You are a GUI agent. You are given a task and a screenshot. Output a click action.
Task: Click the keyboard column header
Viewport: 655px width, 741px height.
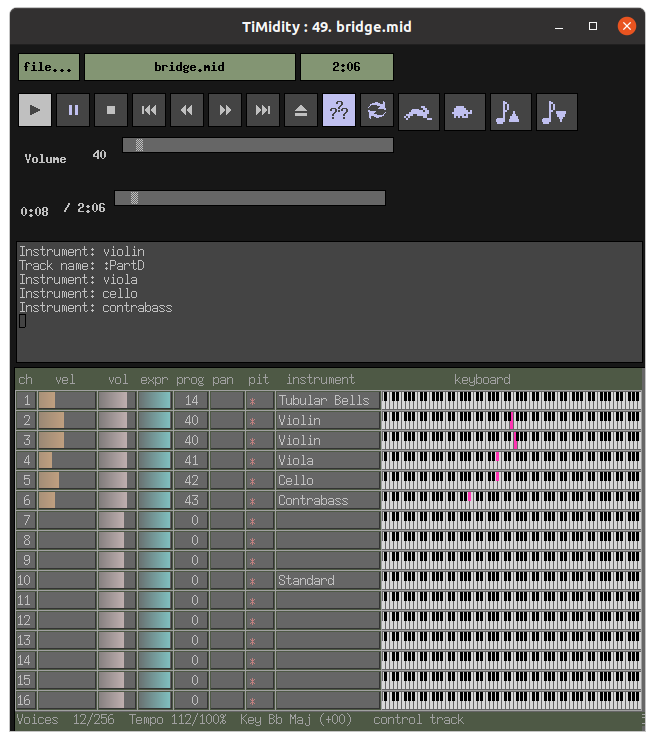(x=482, y=379)
